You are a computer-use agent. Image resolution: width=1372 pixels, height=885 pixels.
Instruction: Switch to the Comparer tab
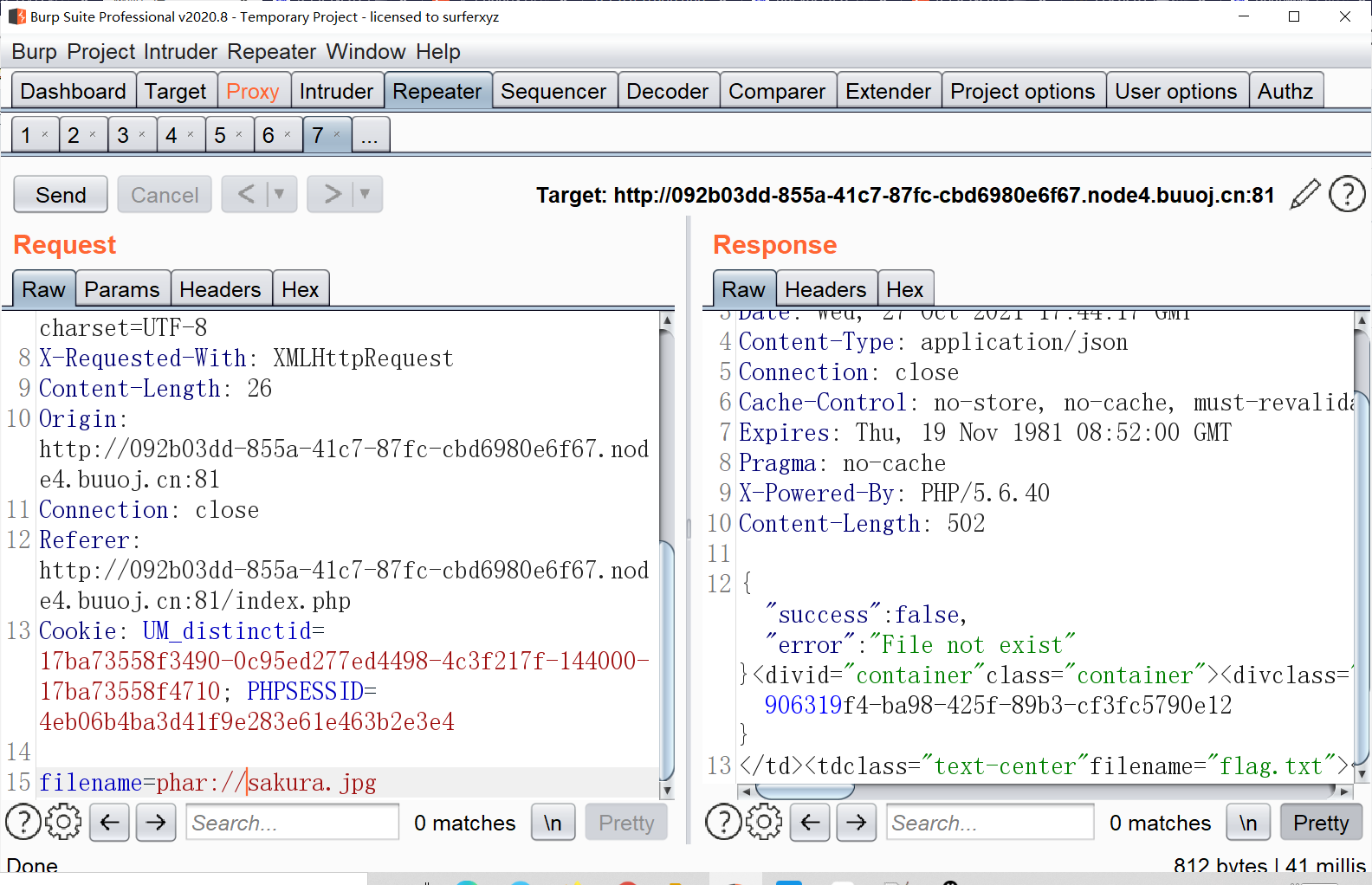click(x=777, y=91)
